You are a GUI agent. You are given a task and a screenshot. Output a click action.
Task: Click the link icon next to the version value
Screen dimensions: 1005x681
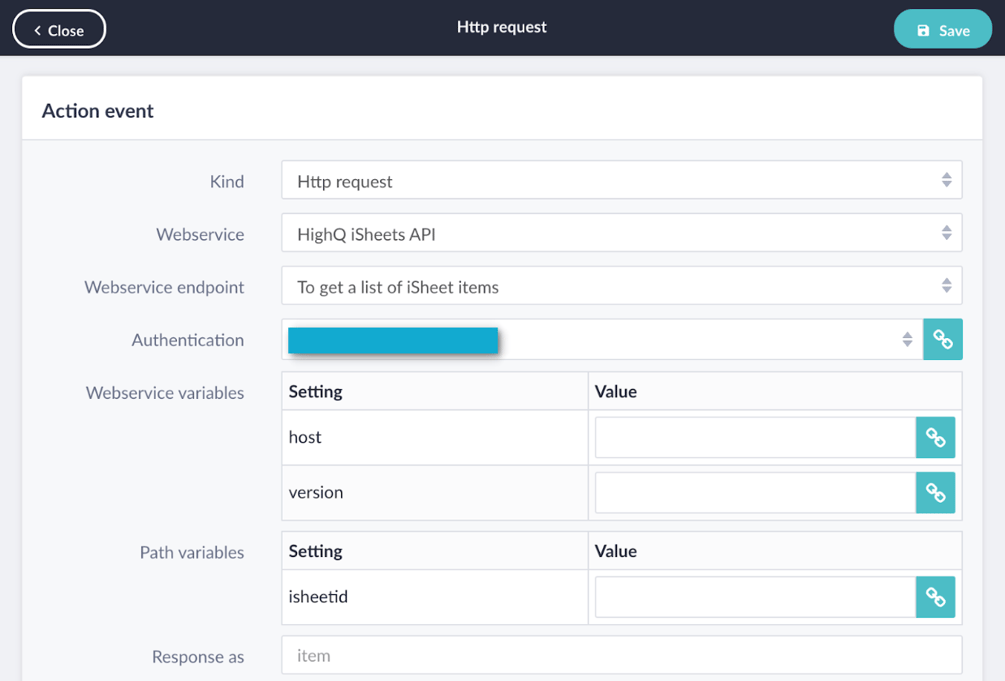pyautogui.click(x=935, y=492)
